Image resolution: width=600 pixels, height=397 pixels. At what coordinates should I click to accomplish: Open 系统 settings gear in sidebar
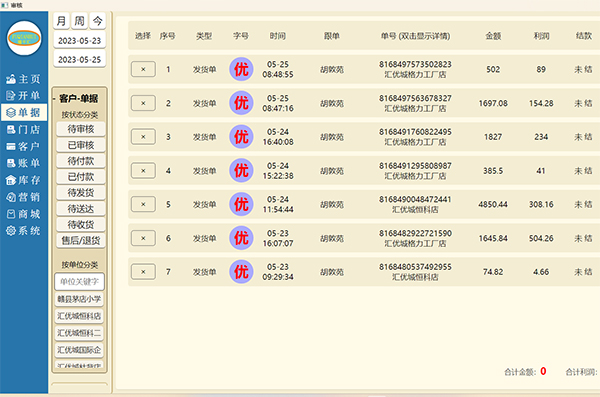pos(23,230)
